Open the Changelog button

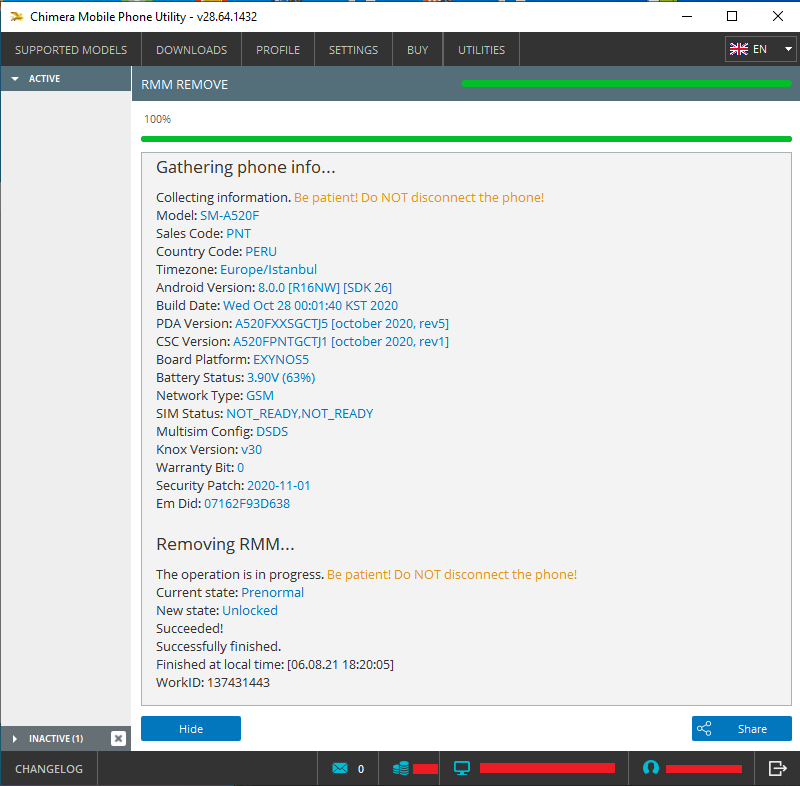pyautogui.click(x=49, y=768)
